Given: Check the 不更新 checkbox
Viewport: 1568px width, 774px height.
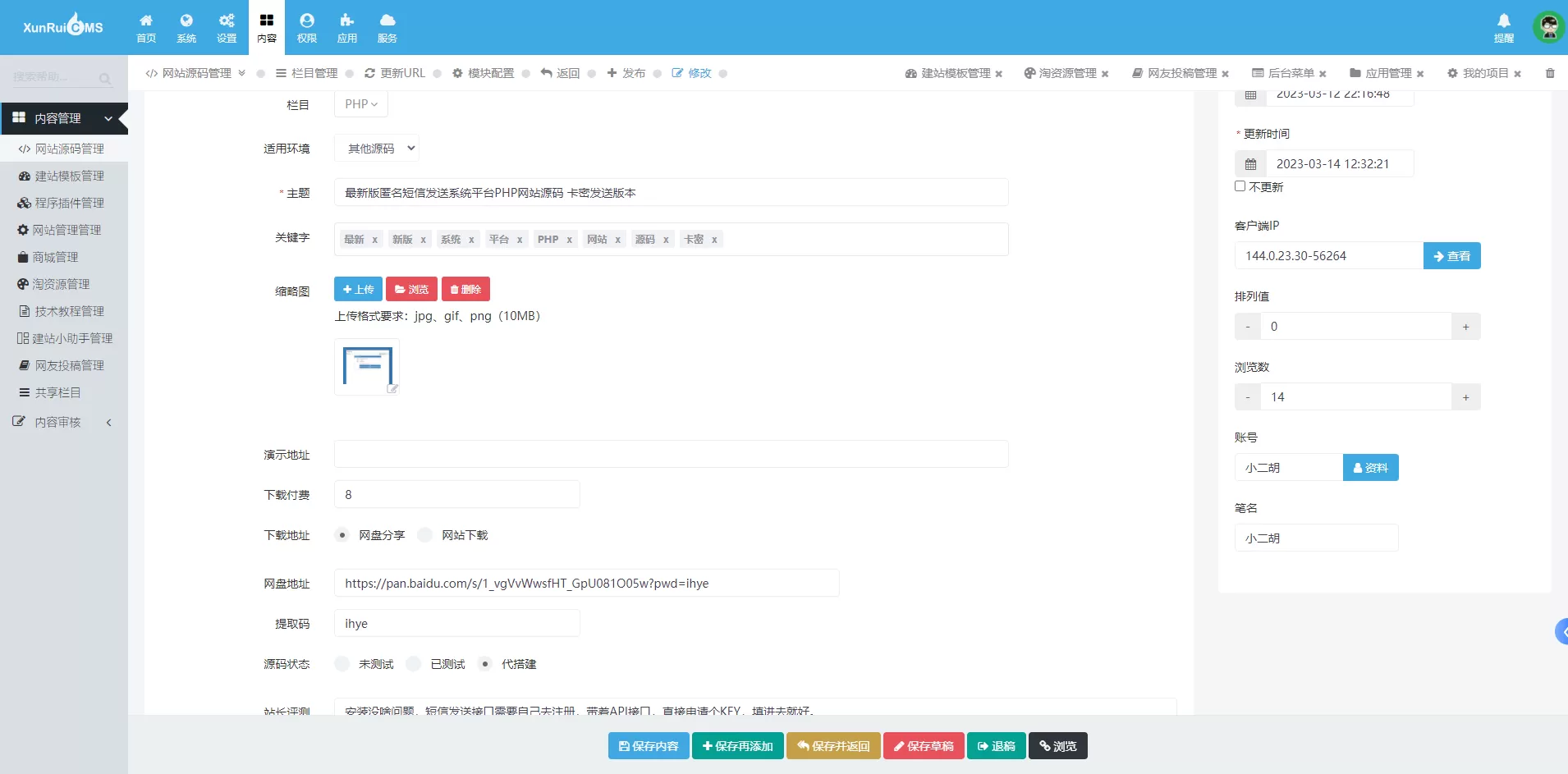Looking at the screenshot, I should click(x=1240, y=186).
